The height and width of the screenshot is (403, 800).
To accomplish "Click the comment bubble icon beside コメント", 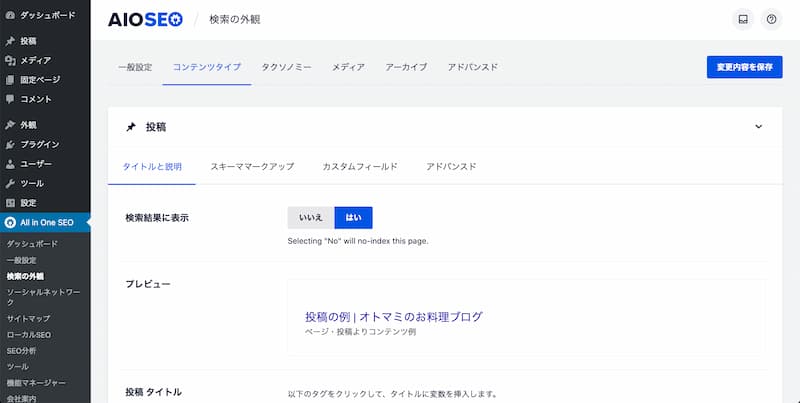I will [x=10, y=99].
